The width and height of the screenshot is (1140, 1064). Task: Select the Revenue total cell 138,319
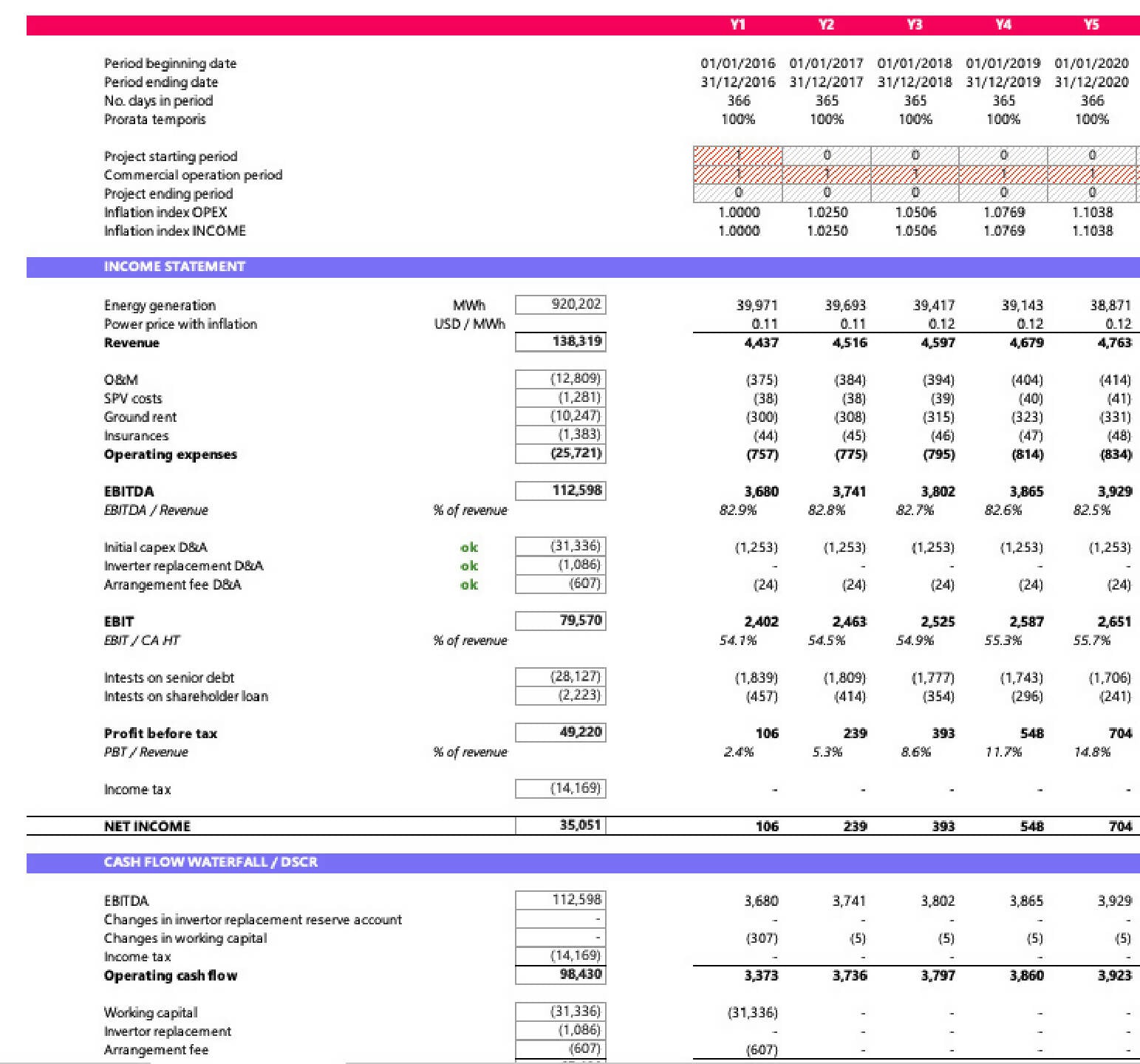[x=561, y=341]
